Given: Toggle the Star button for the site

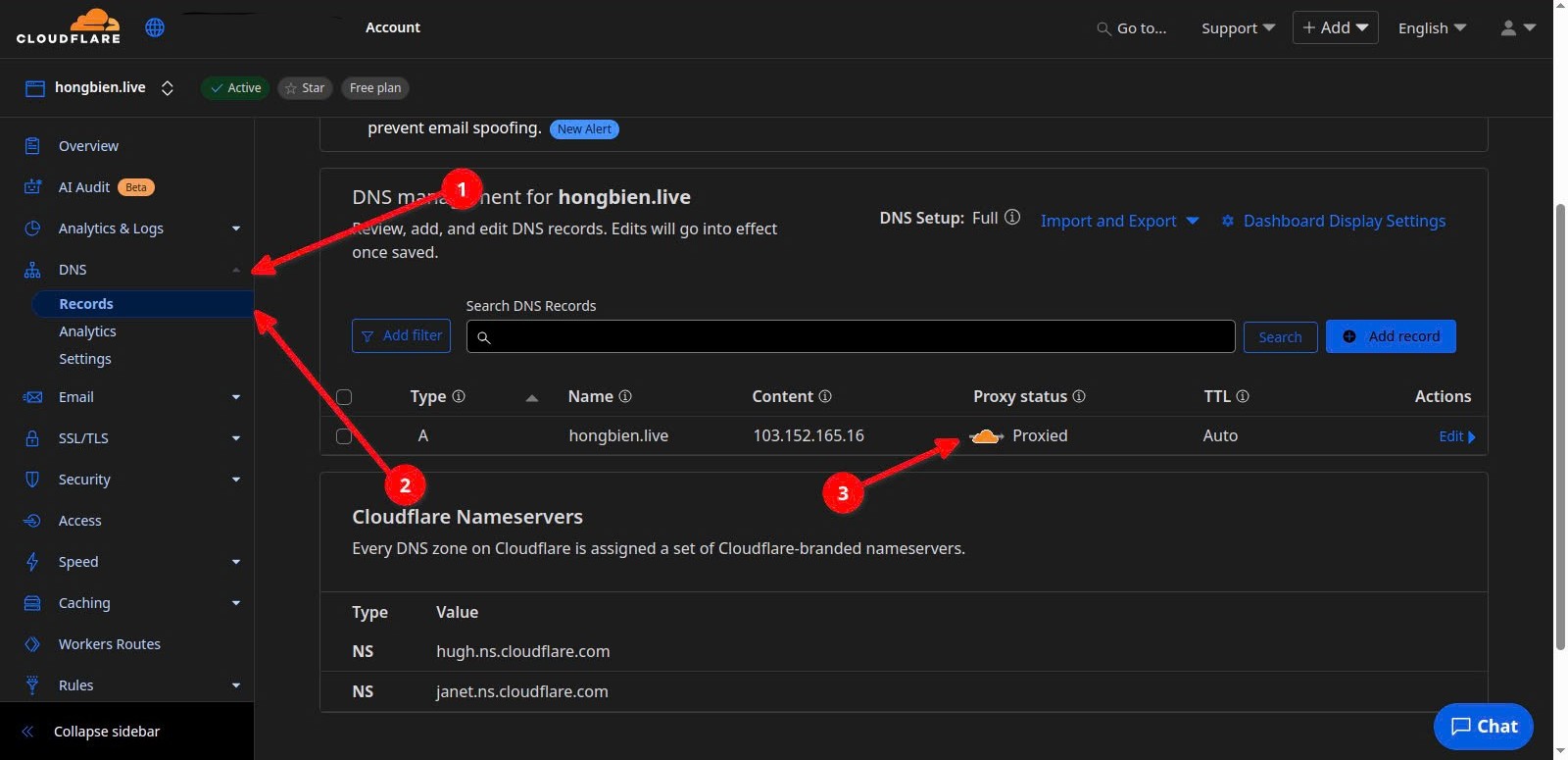Looking at the screenshot, I should tap(305, 88).
